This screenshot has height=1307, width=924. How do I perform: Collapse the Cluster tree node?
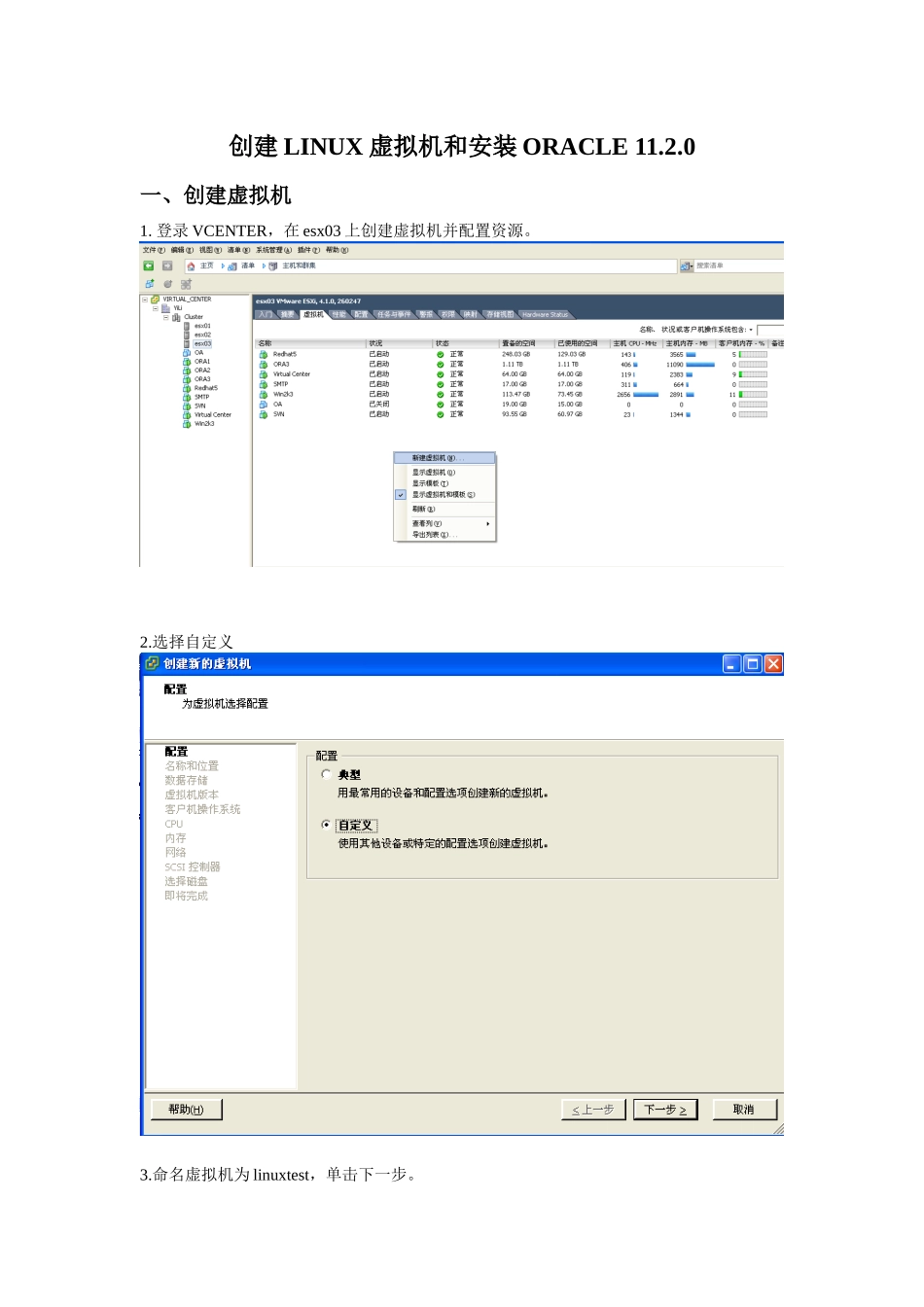click(165, 317)
